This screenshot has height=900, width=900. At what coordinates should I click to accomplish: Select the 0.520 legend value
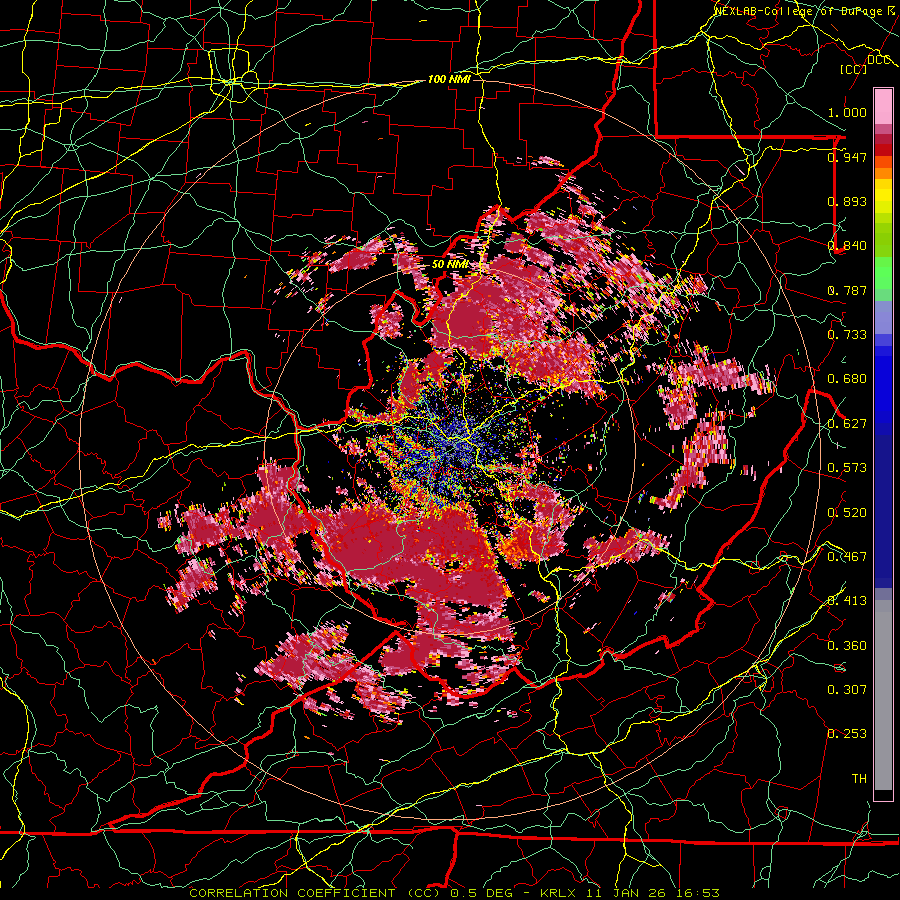pos(847,512)
